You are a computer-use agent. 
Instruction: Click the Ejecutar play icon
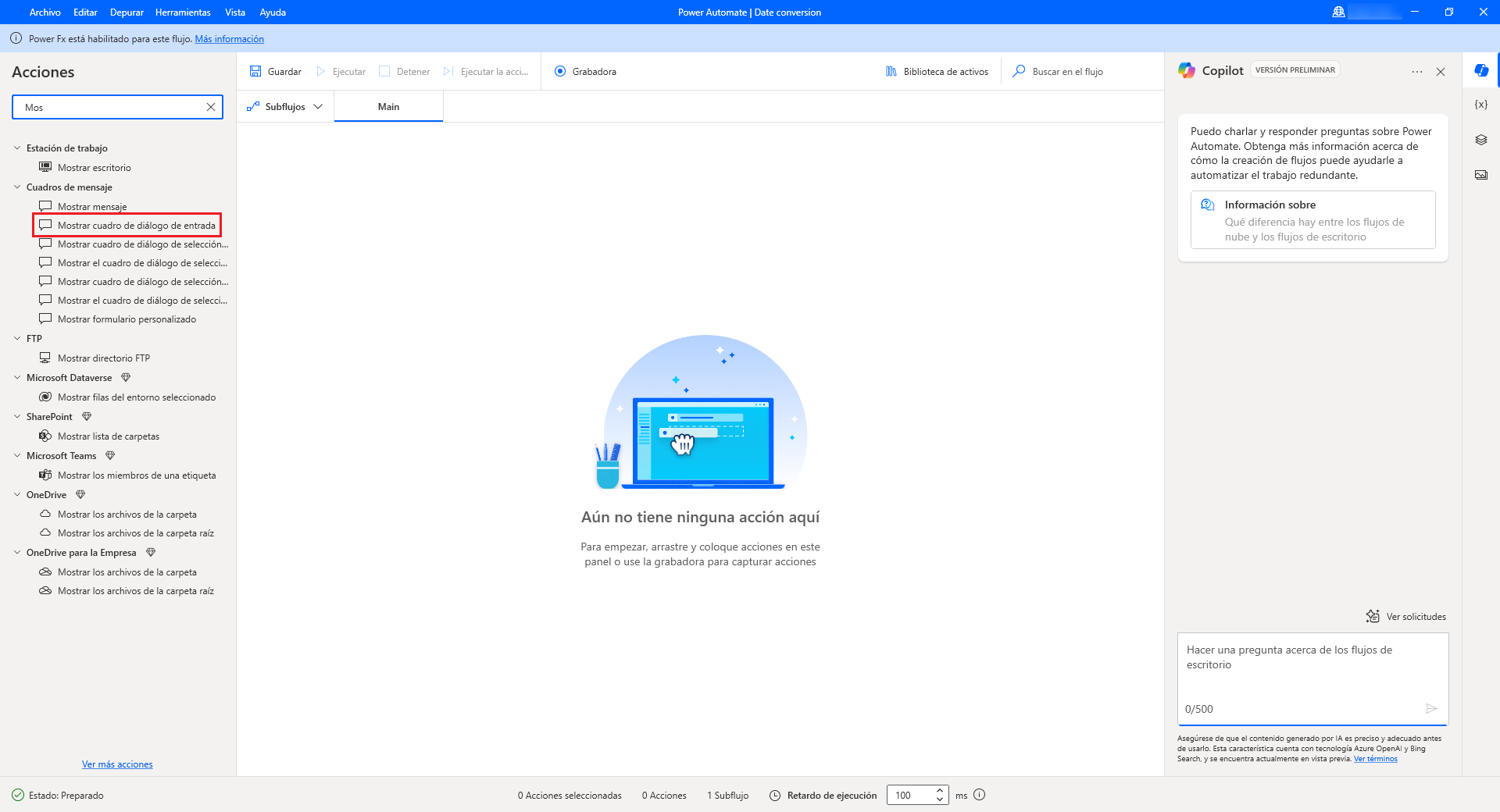pyautogui.click(x=320, y=71)
